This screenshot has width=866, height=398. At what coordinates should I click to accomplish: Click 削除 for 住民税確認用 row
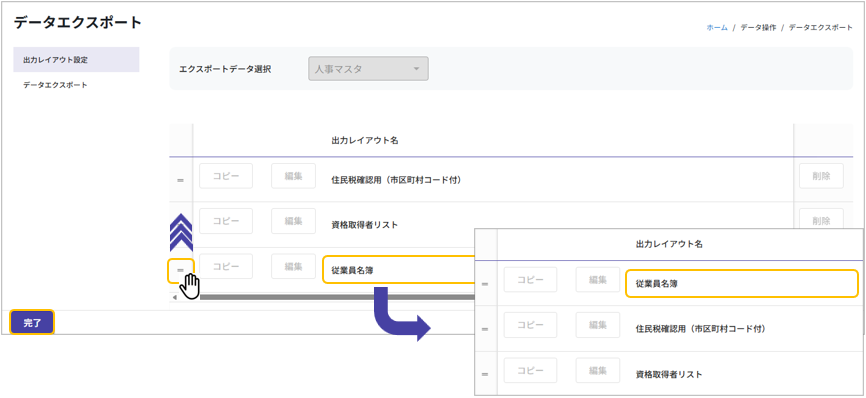tap(821, 176)
